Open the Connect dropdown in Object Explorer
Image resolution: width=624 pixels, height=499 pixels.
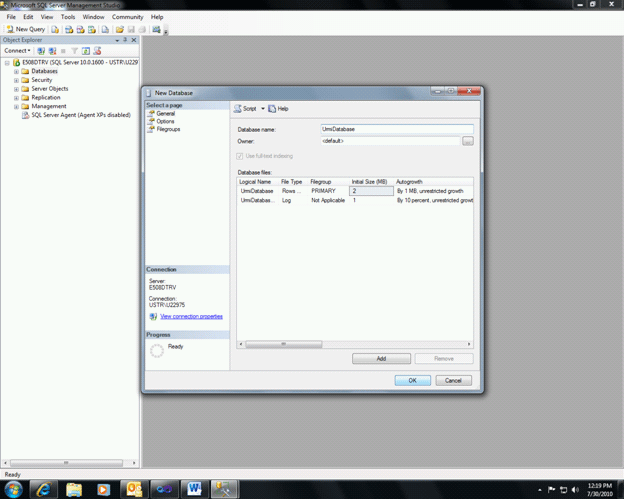pos(17,51)
